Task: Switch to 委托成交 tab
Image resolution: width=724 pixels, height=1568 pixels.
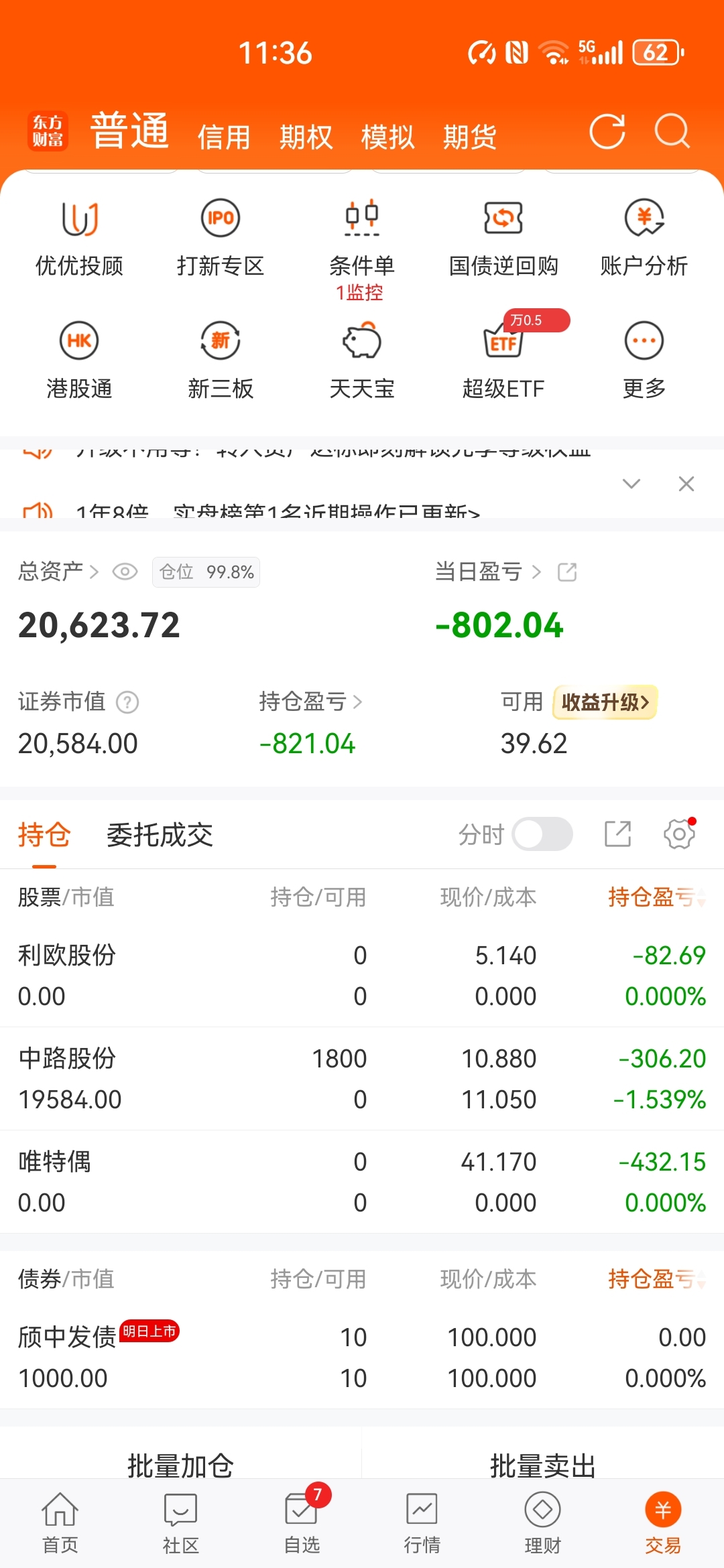Action: click(x=160, y=835)
